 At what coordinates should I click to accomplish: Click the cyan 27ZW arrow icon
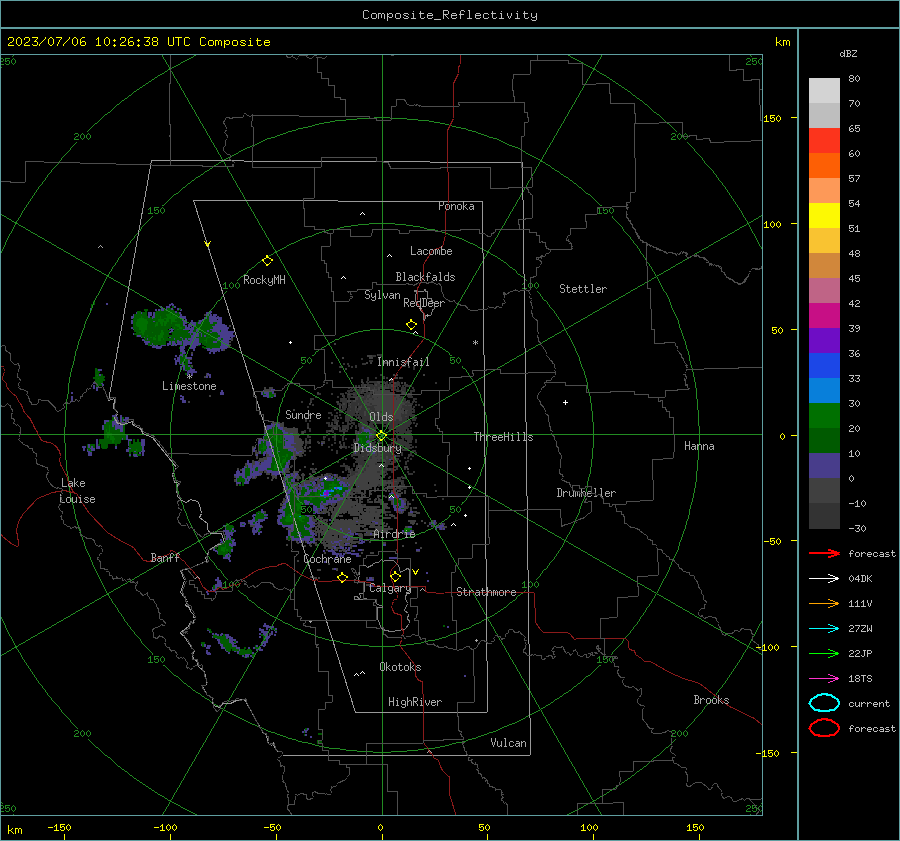(824, 629)
